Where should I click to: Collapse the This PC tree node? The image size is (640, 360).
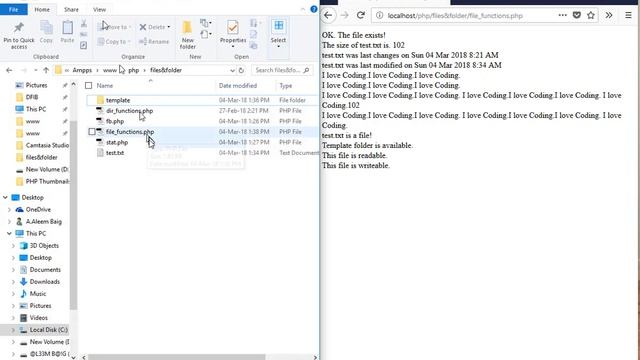click(9, 233)
